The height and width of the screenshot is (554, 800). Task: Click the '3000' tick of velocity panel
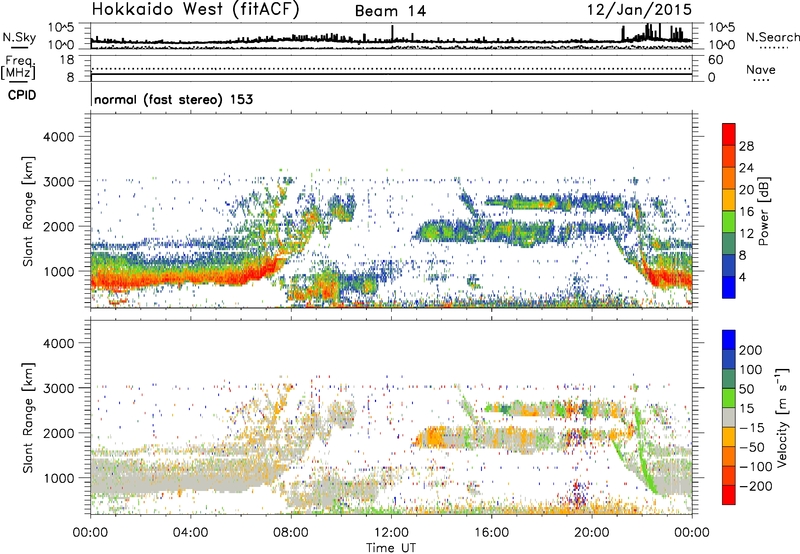coord(59,388)
